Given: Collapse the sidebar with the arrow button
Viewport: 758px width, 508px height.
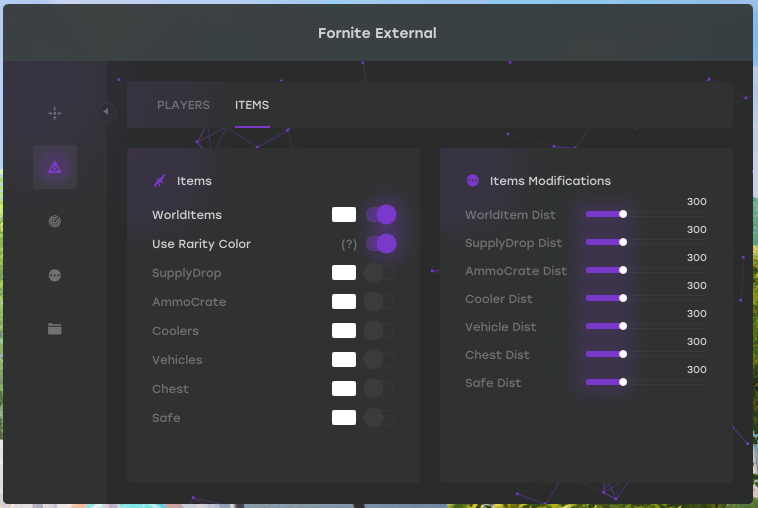Looking at the screenshot, I should 106,112.
